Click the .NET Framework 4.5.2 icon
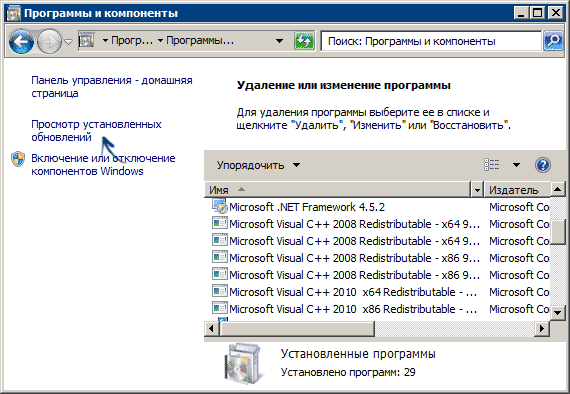This screenshot has width=570, height=394. [x=220, y=206]
